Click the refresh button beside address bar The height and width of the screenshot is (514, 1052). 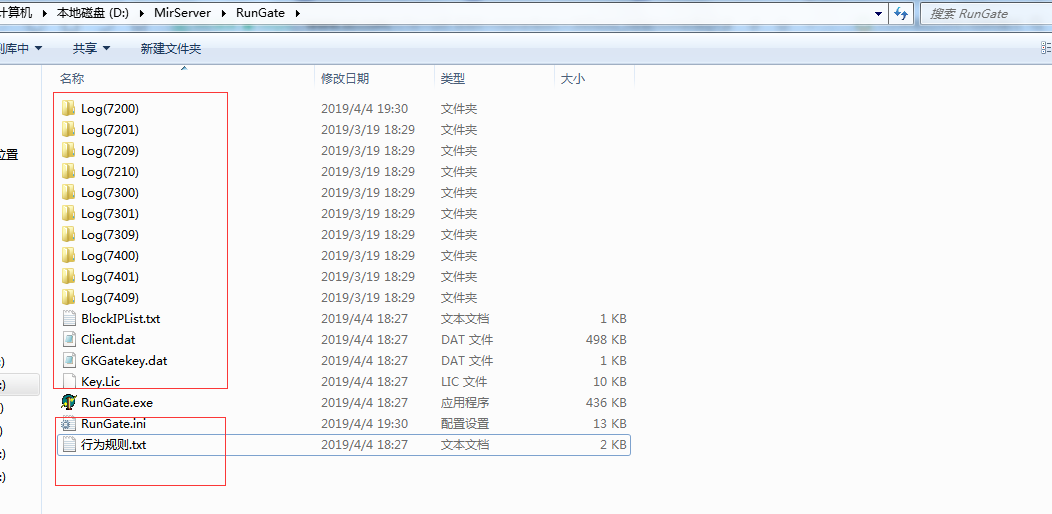(901, 13)
